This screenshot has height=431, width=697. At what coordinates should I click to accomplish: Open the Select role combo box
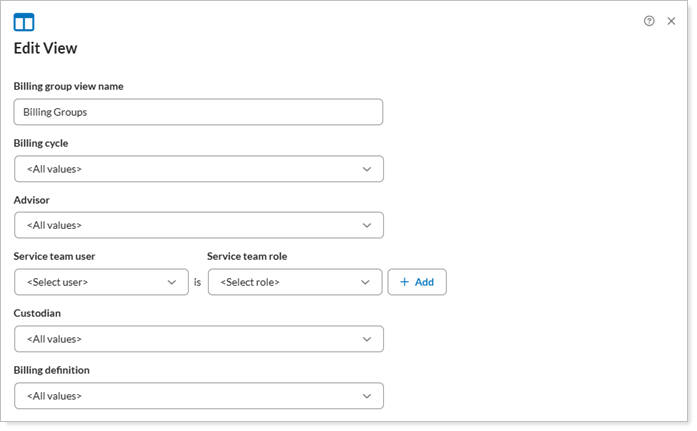tap(294, 282)
